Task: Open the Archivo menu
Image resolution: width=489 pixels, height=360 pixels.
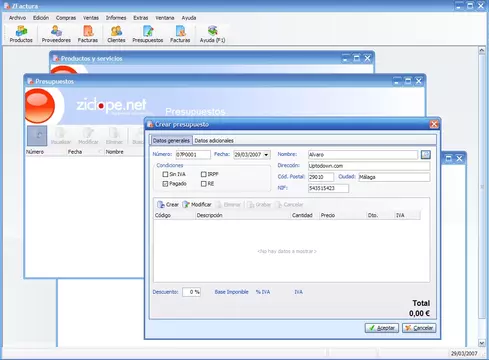Action: [x=17, y=18]
